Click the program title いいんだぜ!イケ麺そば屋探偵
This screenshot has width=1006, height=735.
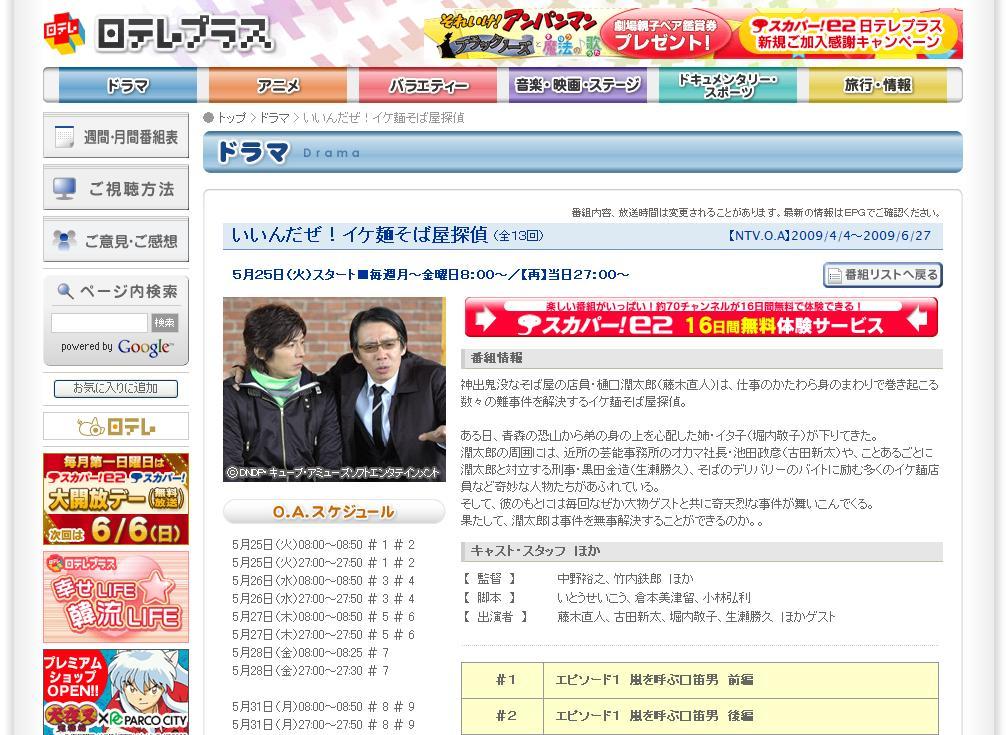tap(360, 235)
